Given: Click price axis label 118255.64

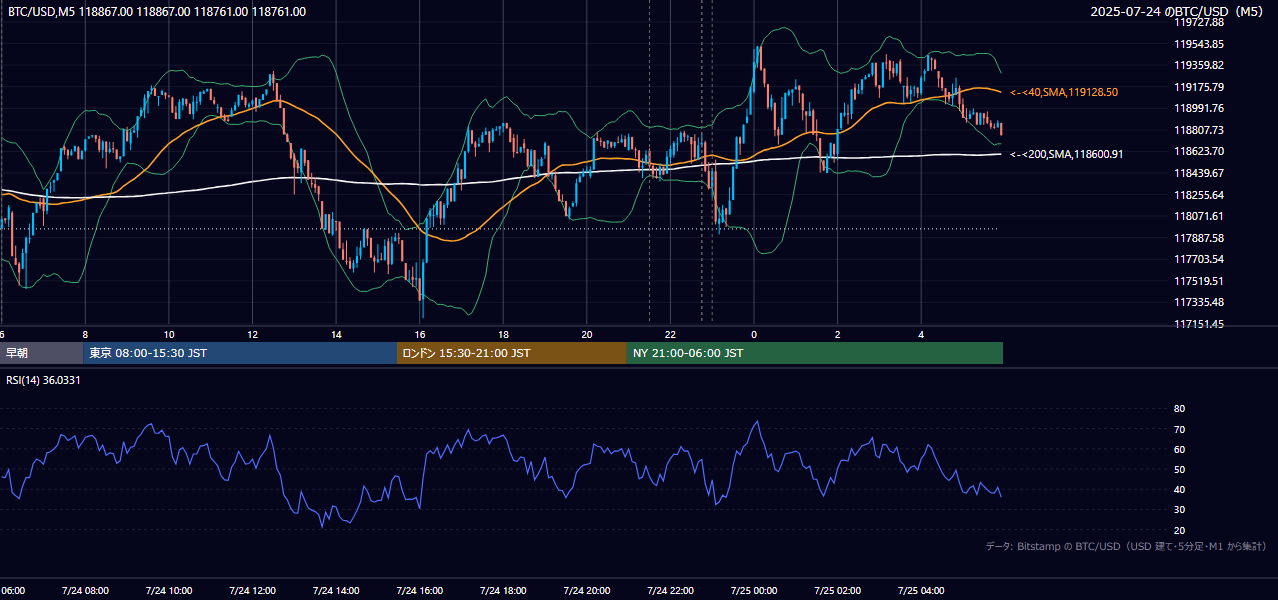Looking at the screenshot, I should 1199,195.
